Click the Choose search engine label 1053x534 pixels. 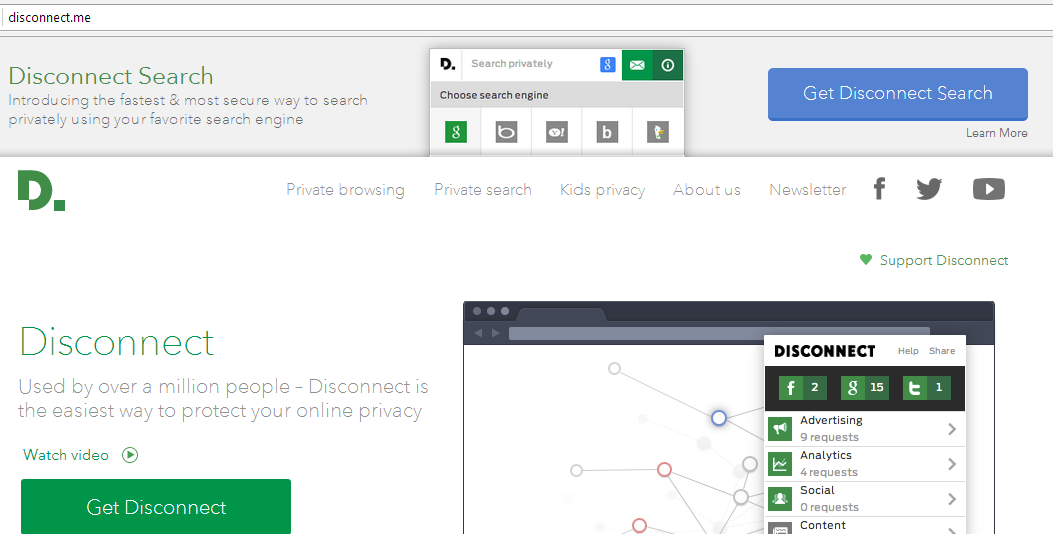pos(494,95)
